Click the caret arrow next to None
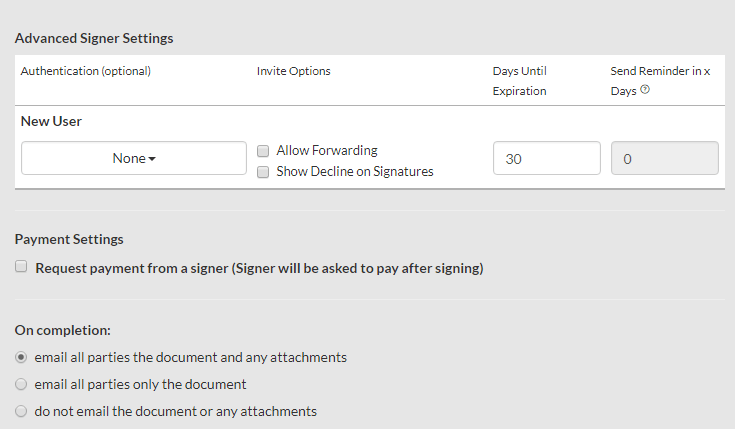Viewport: 735px width, 429px height. (152, 159)
